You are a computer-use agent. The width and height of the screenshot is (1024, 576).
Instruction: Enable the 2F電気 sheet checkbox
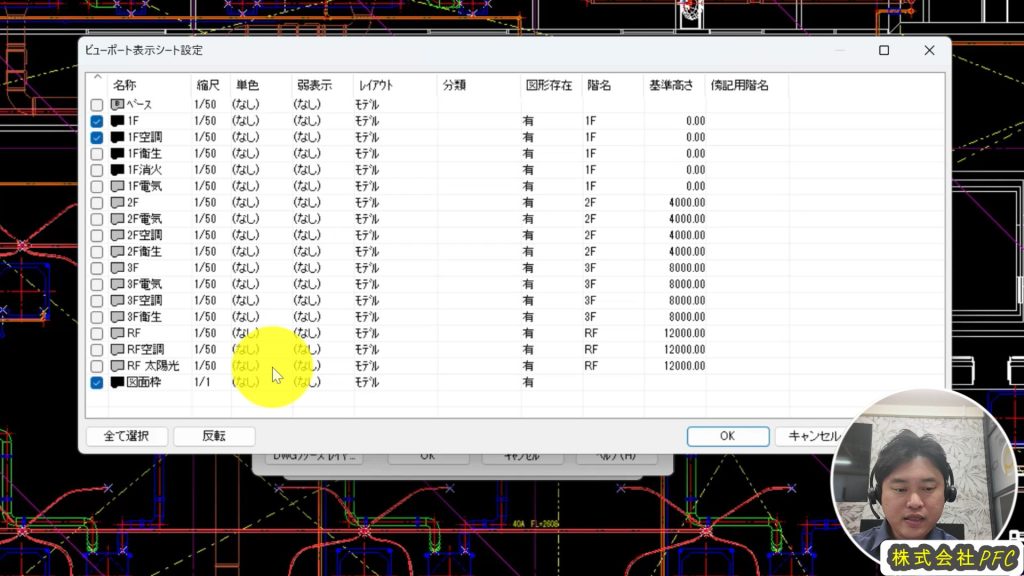[x=97, y=219]
